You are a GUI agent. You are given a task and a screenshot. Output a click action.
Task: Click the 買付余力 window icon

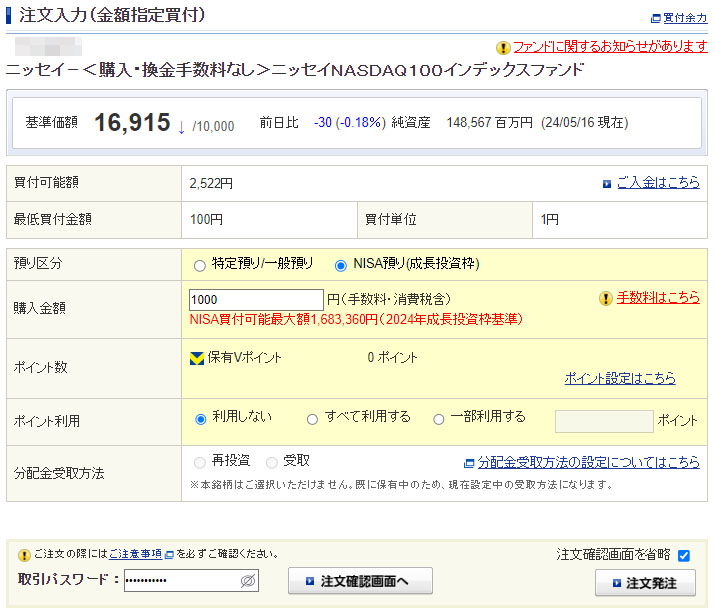pyautogui.click(x=655, y=18)
